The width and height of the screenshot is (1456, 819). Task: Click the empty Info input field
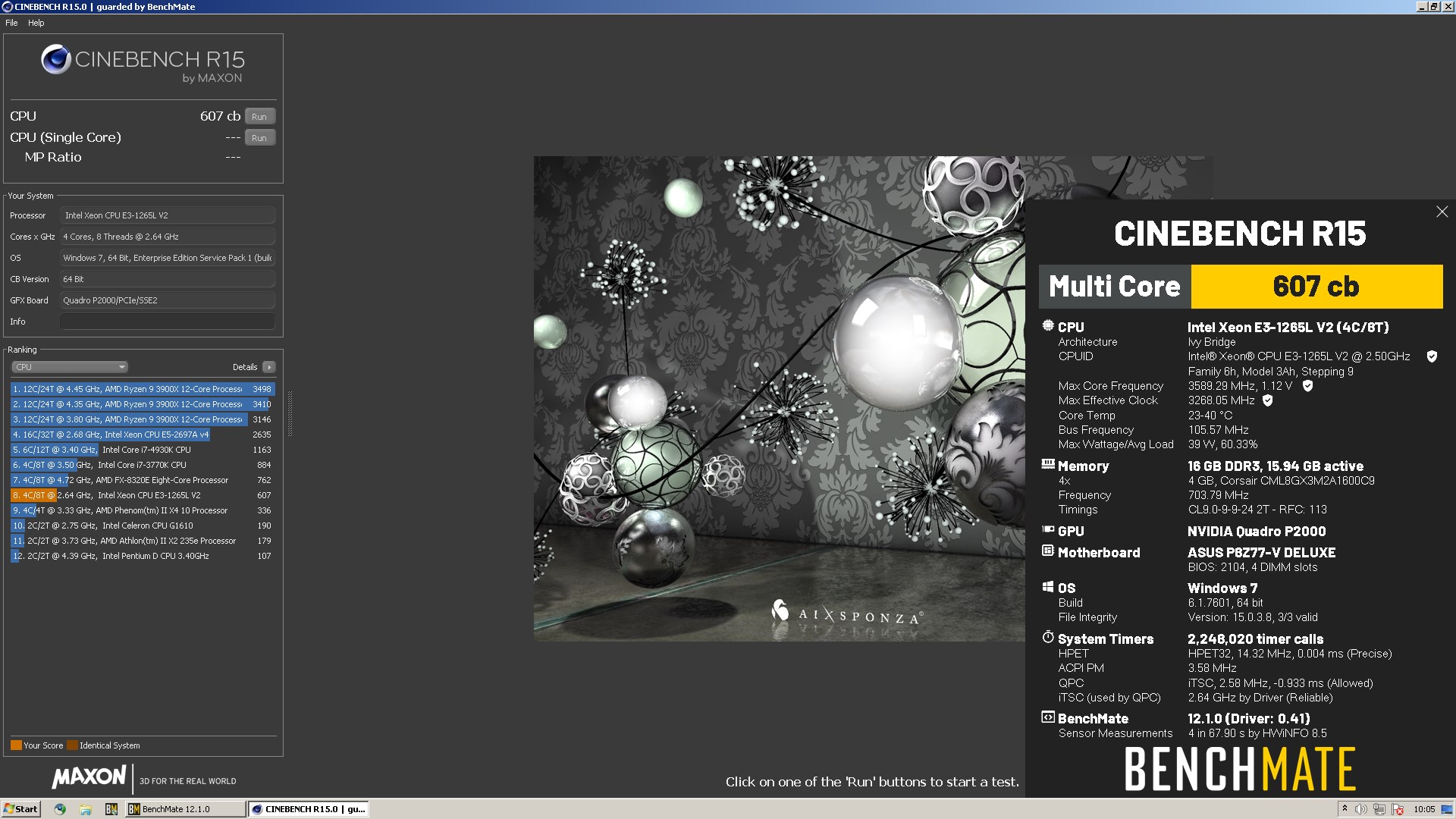click(x=168, y=322)
